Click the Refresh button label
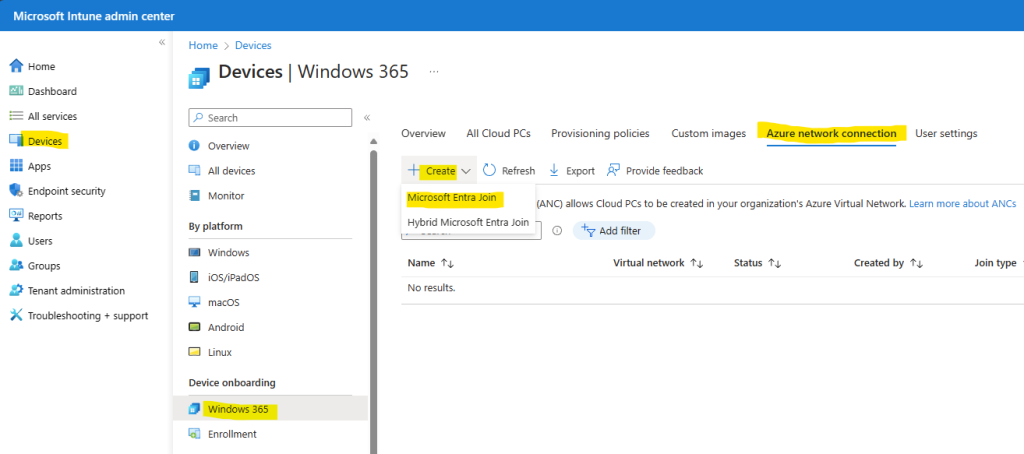This screenshot has width=1024, height=454. pyautogui.click(x=519, y=171)
